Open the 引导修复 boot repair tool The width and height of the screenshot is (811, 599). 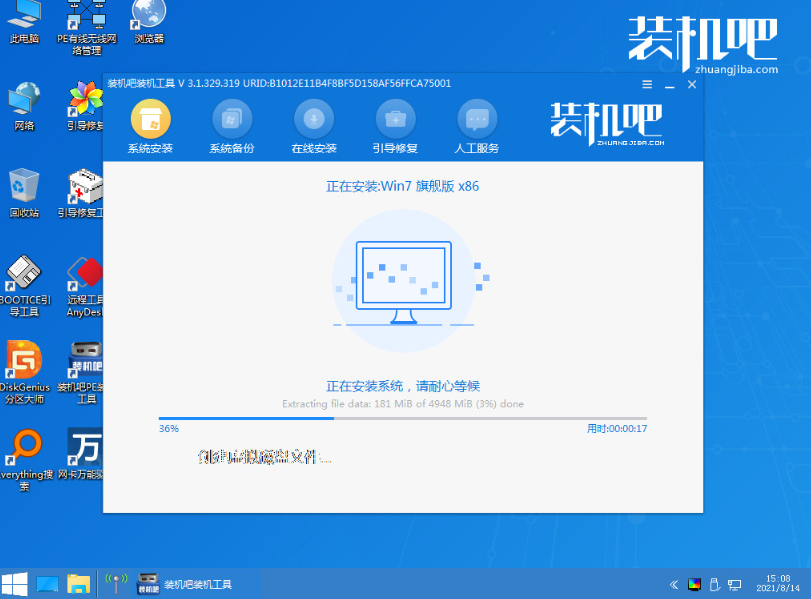coord(395,121)
